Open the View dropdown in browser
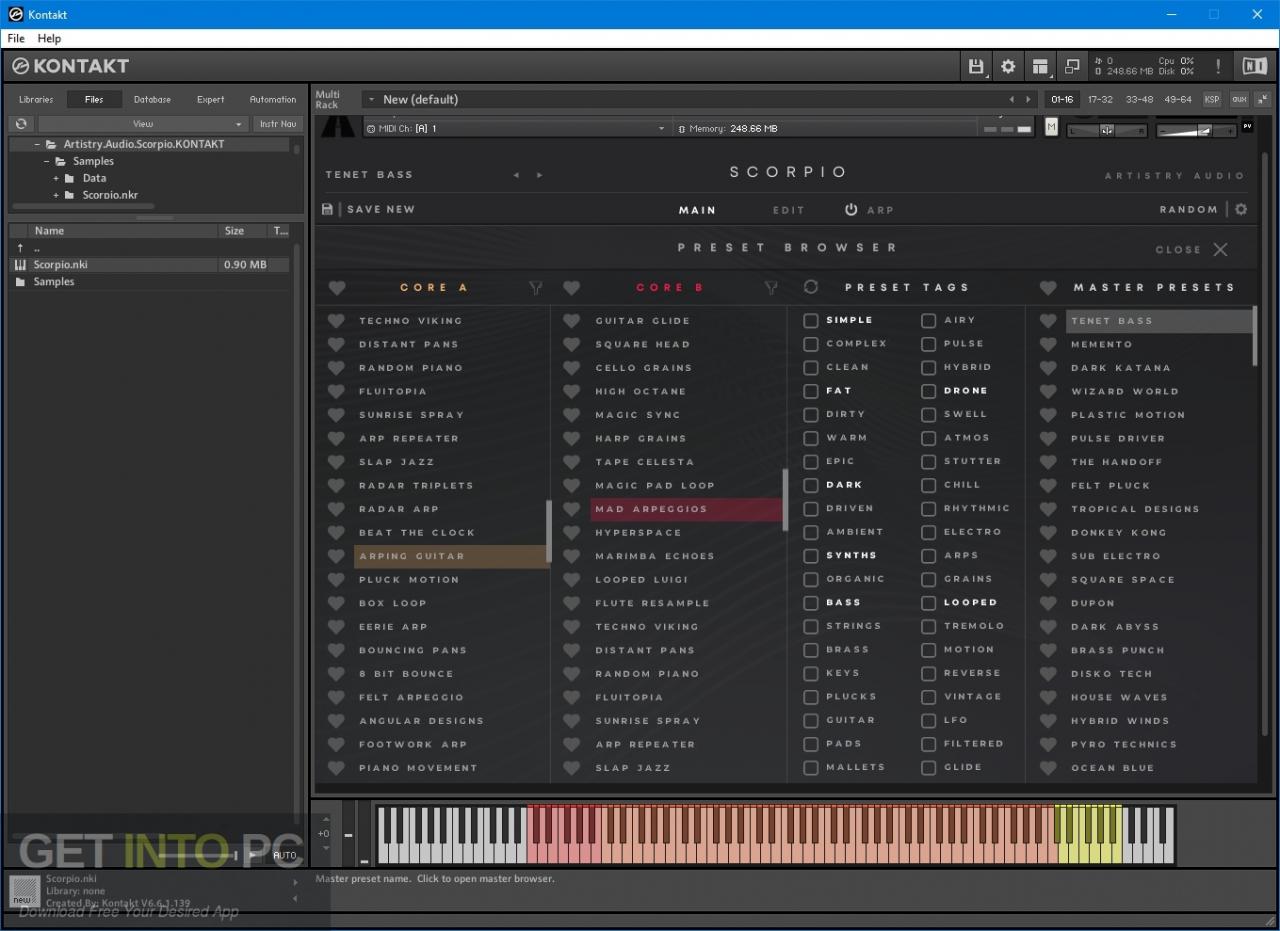This screenshot has width=1280, height=931. coord(143,124)
